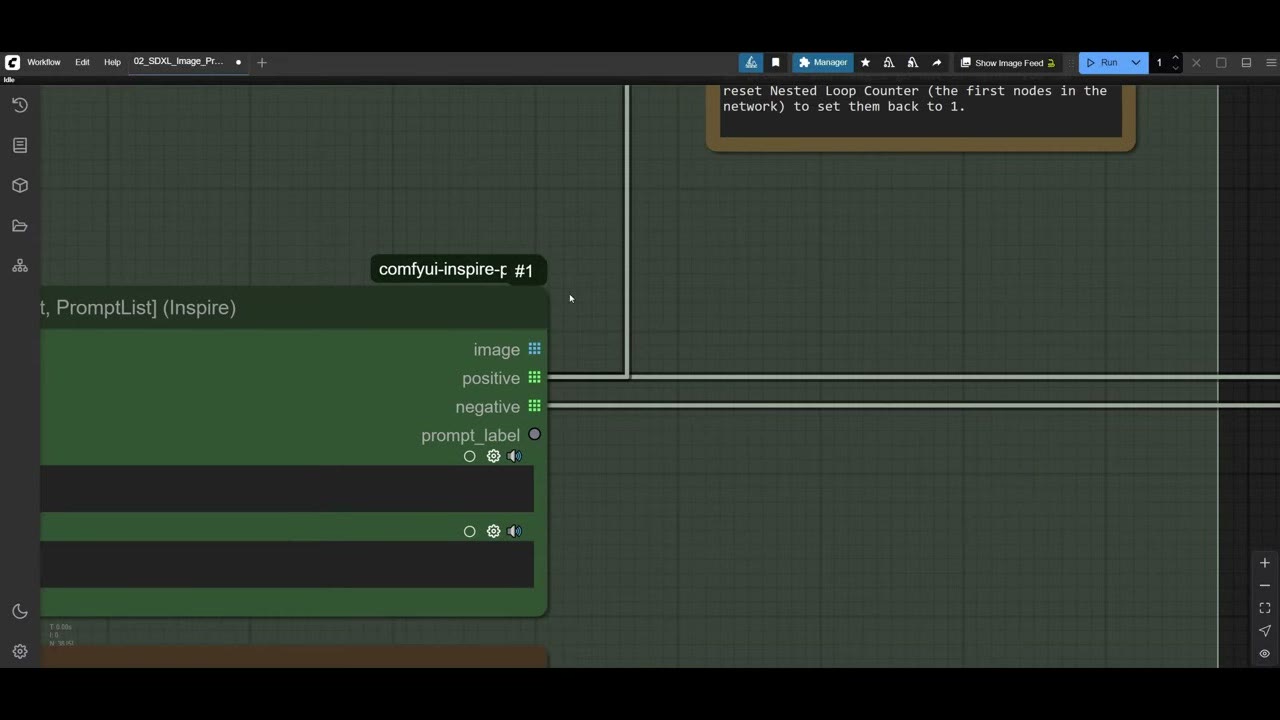Open settings gear in left sidebar
Viewport: 1280px width, 720px height.
20,651
